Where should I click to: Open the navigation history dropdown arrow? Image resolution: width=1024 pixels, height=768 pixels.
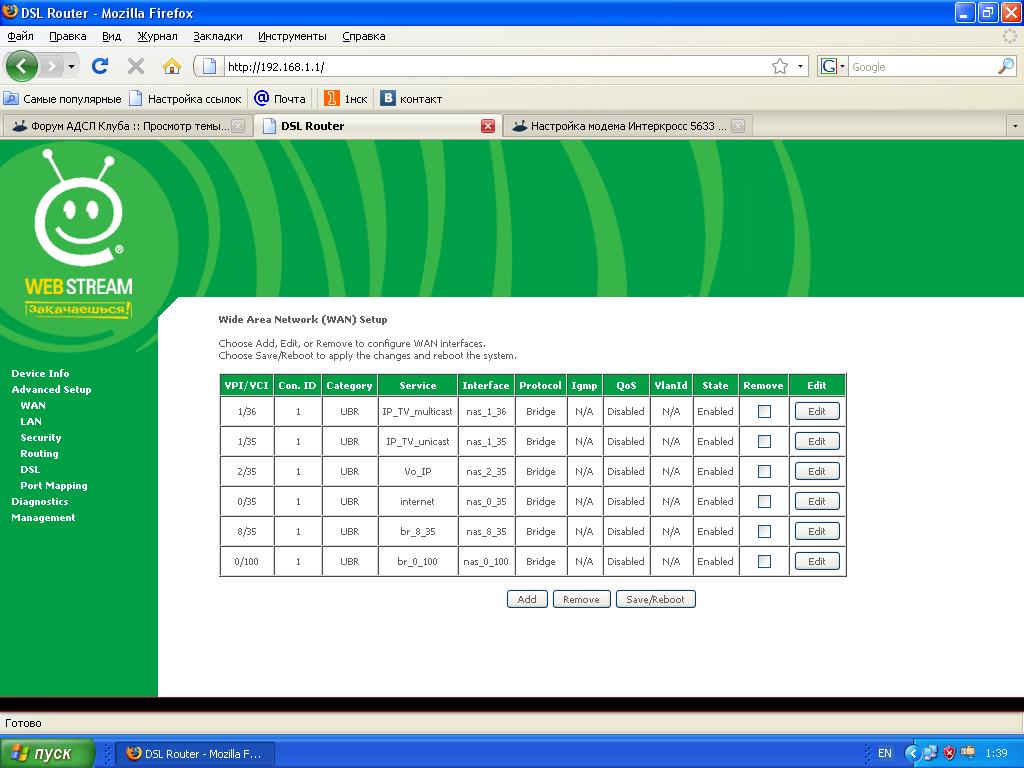71,67
